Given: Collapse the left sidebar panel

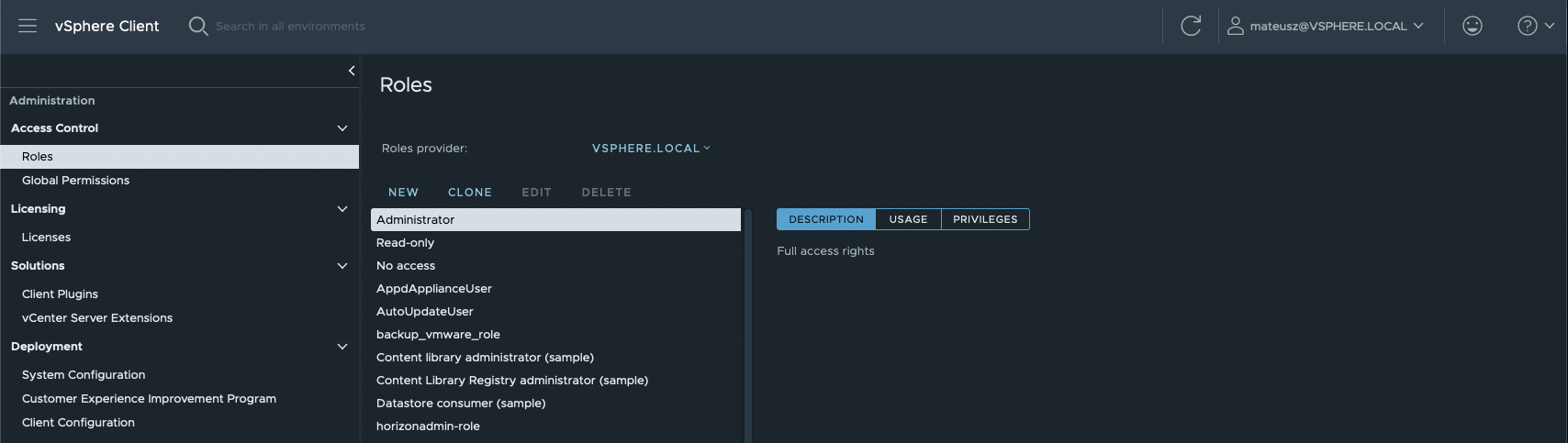Looking at the screenshot, I should click(x=351, y=71).
